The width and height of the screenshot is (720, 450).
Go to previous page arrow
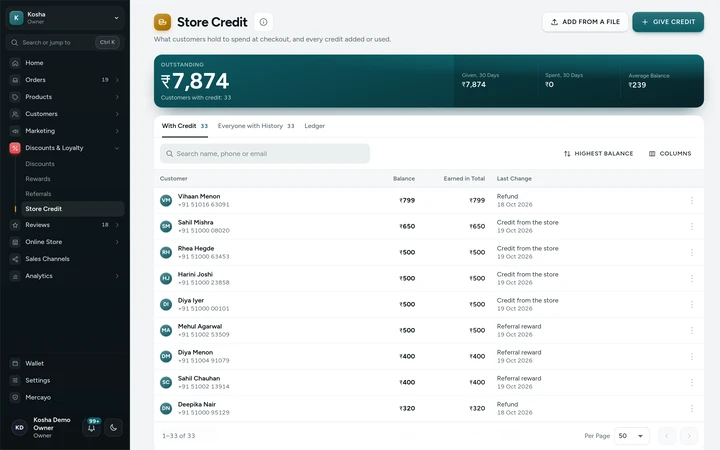click(667, 436)
